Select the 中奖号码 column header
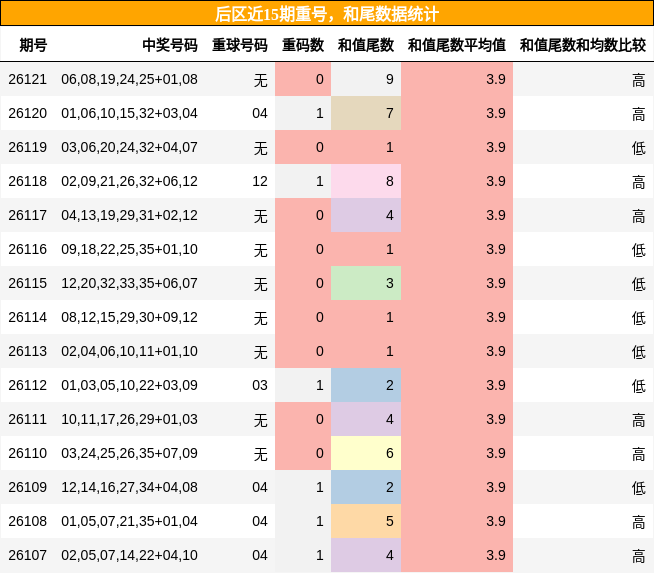The height and width of the screenshot is (573, 654). tap(170, 45)
